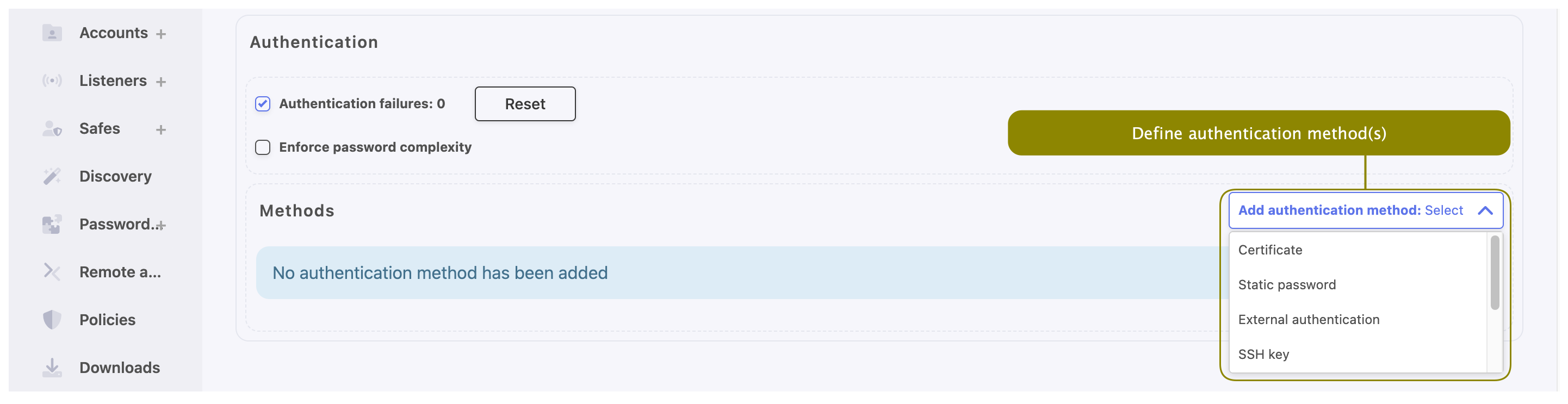Click the Remote access icon
Image resolution: width=1568 pixels, height=404 pixels.
52,272
